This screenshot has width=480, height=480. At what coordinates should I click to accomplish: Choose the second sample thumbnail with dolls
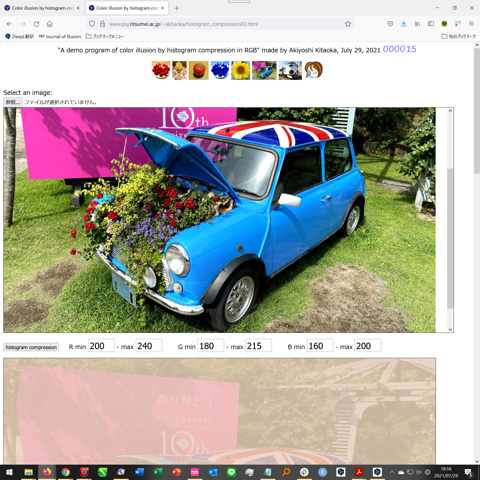pyautogui.click(x=179, y=70)
